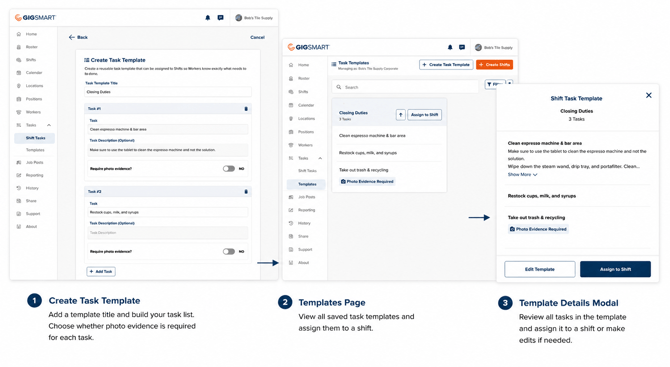Click Shifts icon in Create Task Template sidebar
Viewport: 670px width, 367px height.
(18, 60)
